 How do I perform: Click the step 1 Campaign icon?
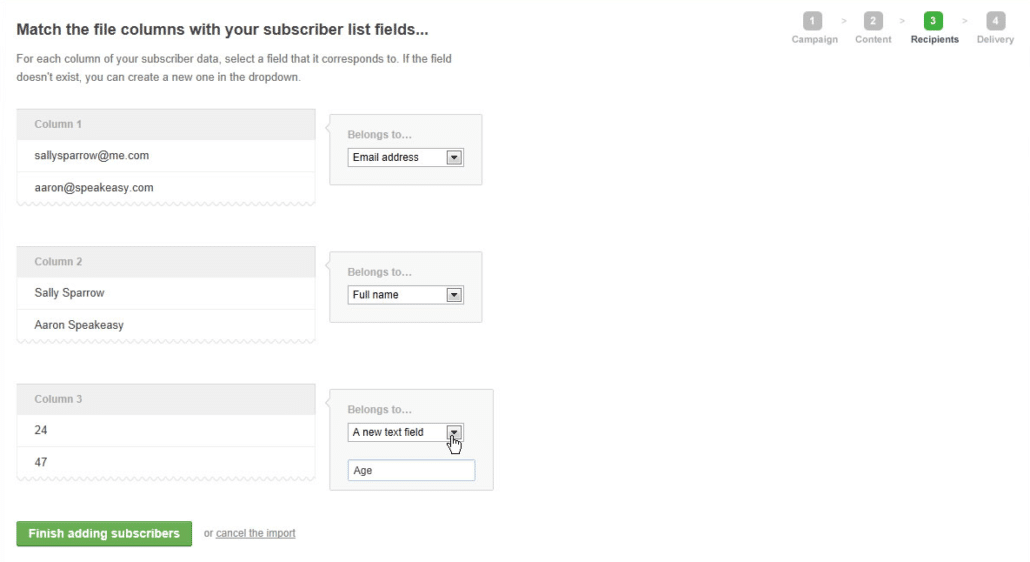[x=812, y=21]
